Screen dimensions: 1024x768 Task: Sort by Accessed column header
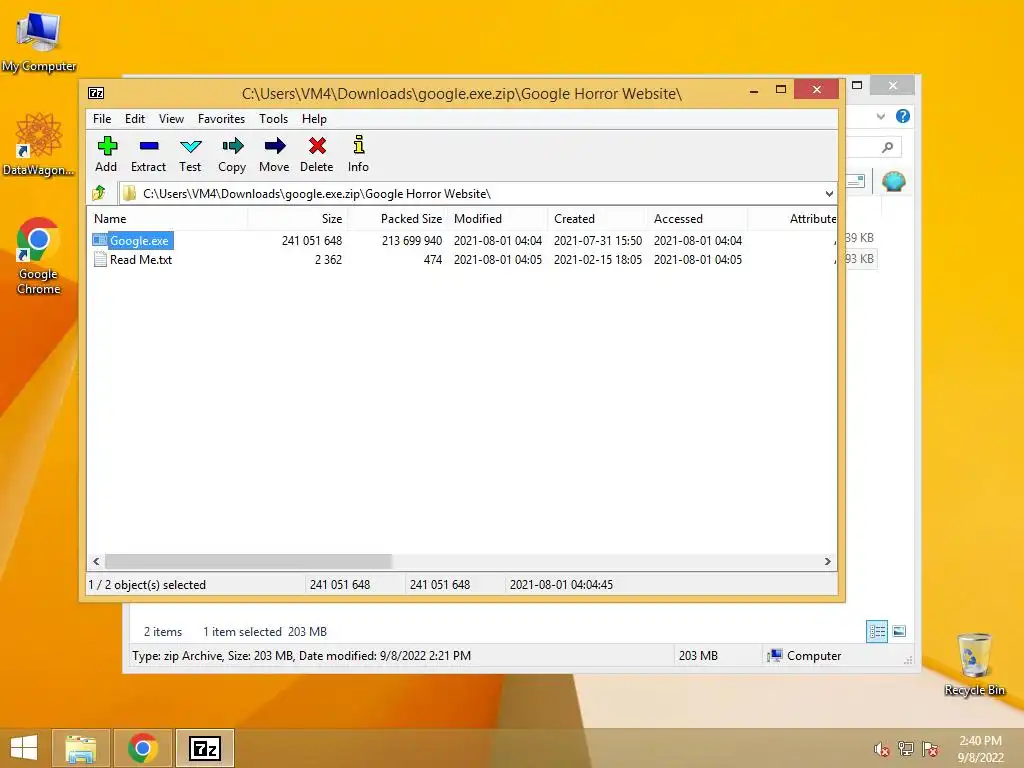pos(697,219)
